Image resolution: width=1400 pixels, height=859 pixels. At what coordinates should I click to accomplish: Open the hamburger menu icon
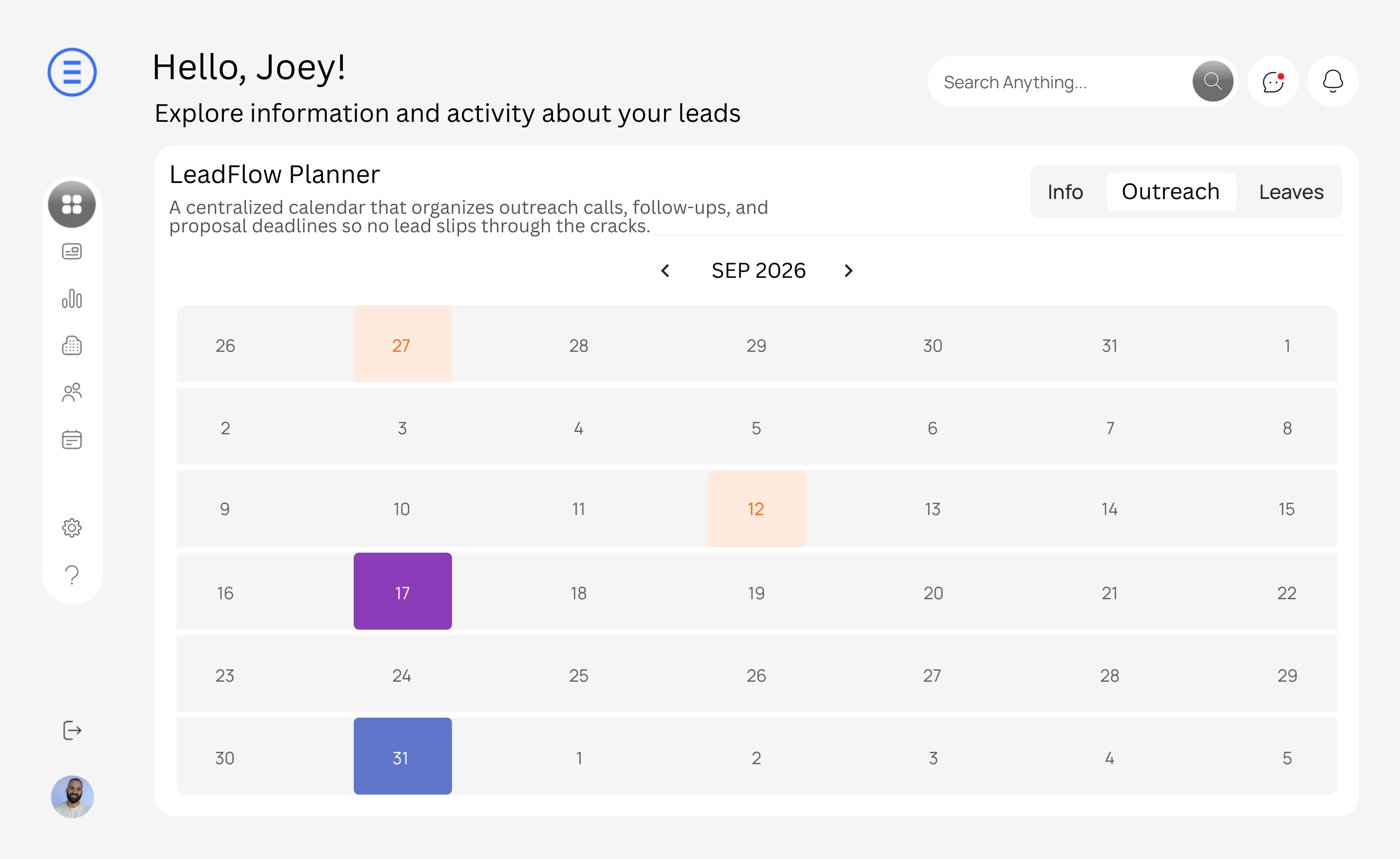(72, 72)
